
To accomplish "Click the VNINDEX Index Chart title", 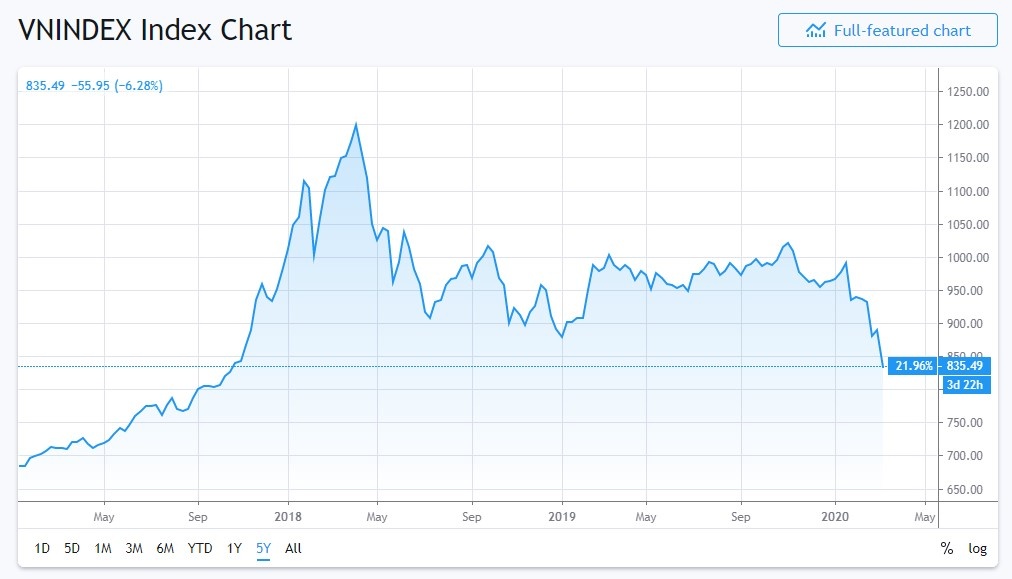I will coord(155,29).
